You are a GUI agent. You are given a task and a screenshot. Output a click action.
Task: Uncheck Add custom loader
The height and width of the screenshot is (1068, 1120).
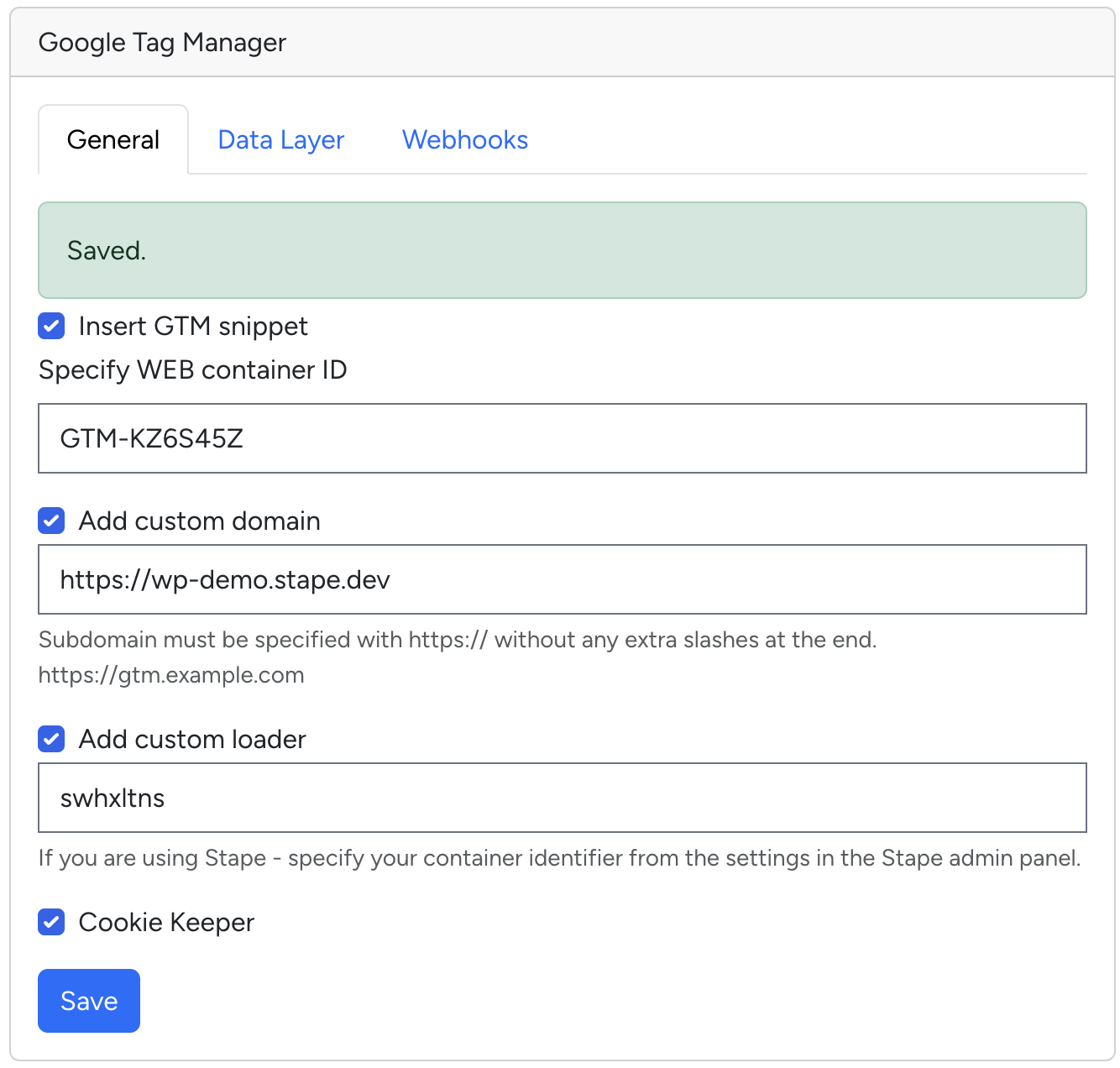click(x=51, y=739)
